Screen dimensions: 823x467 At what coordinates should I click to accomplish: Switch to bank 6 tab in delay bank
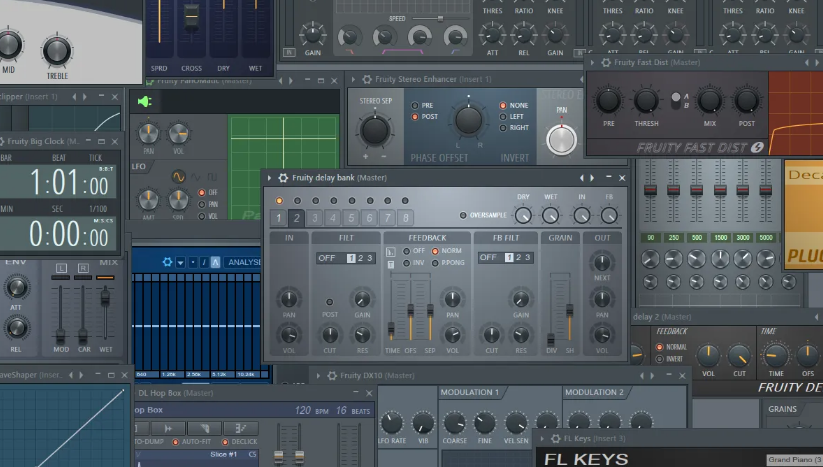coord(370,218)
